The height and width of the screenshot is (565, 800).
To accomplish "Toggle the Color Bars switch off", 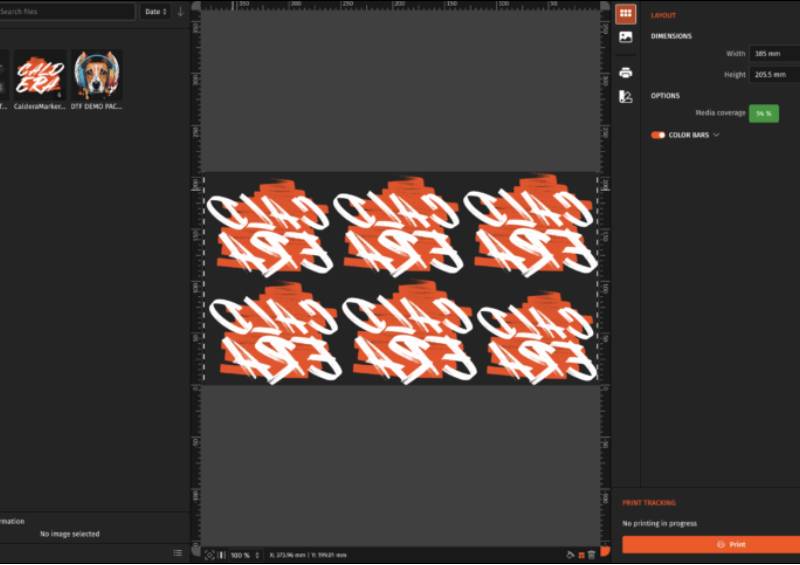I will 657,135.
